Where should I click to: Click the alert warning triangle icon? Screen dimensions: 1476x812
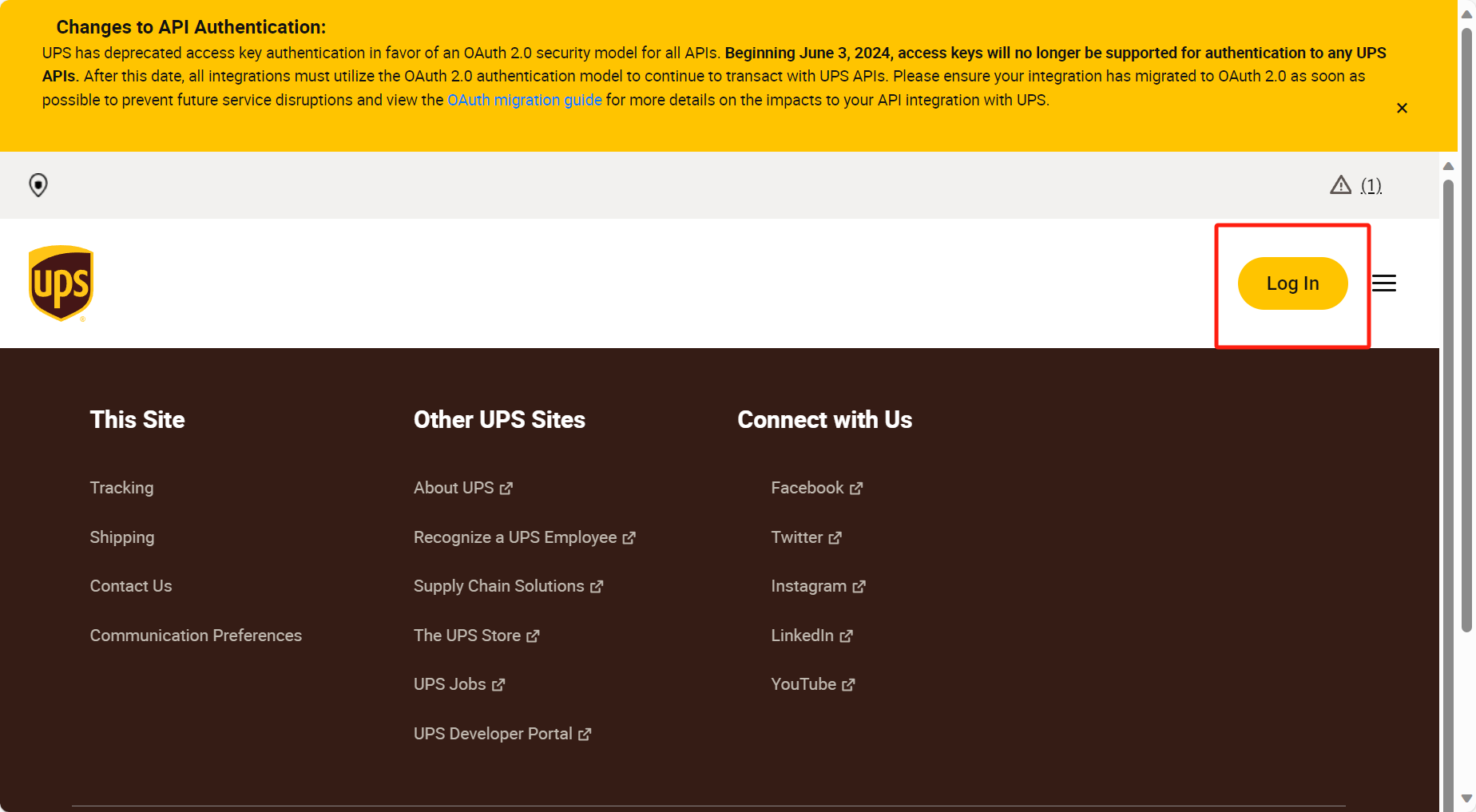[x=1340, y=185]
